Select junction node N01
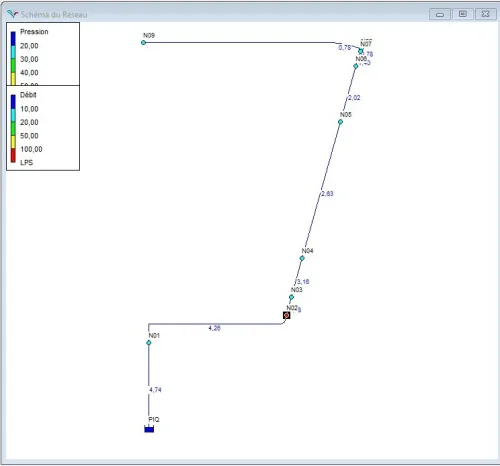 (x=149, y=343)
